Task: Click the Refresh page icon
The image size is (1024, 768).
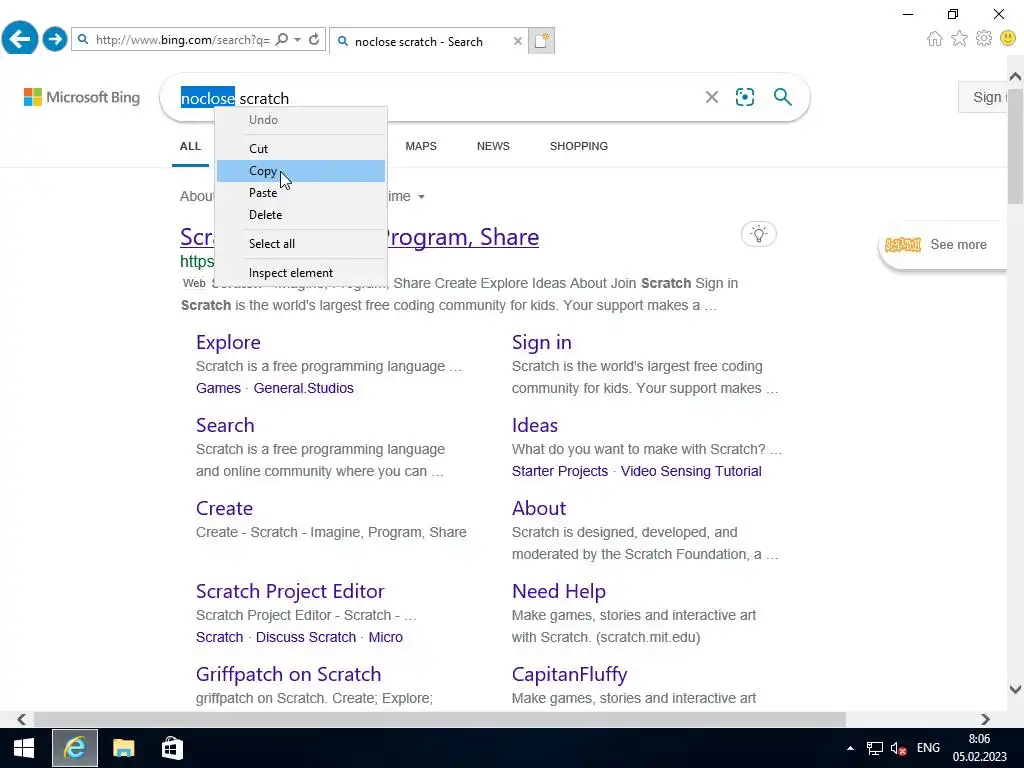Action: tap(314, 40)
